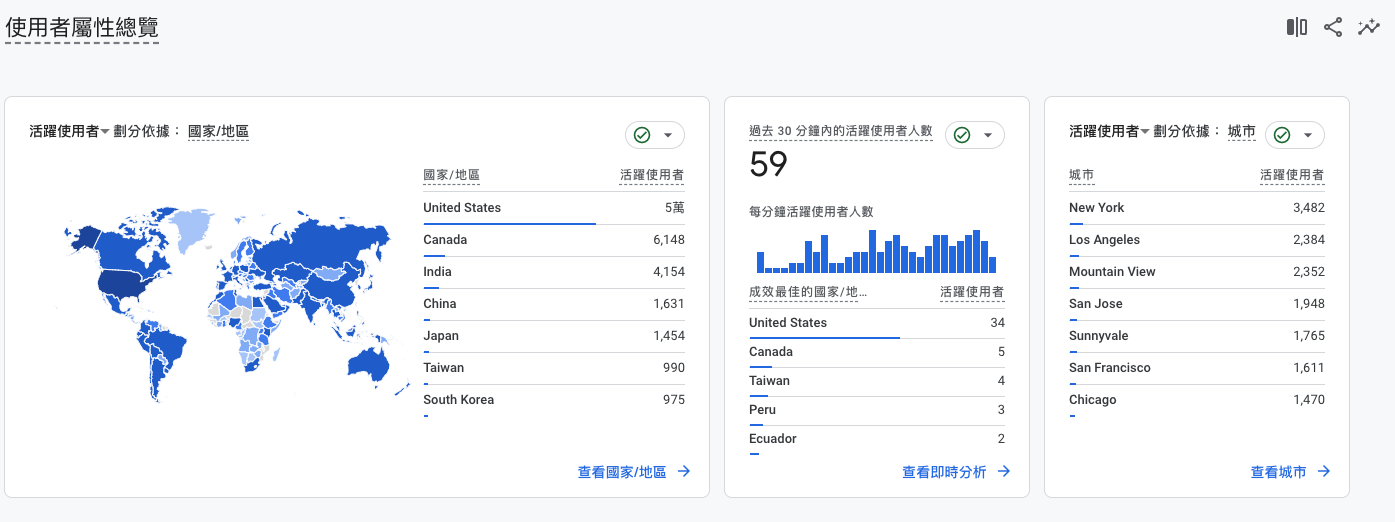The image size is (1395, 522).
Task: Click the tallest bar in per-minute chart
Action: click(873, 252)
